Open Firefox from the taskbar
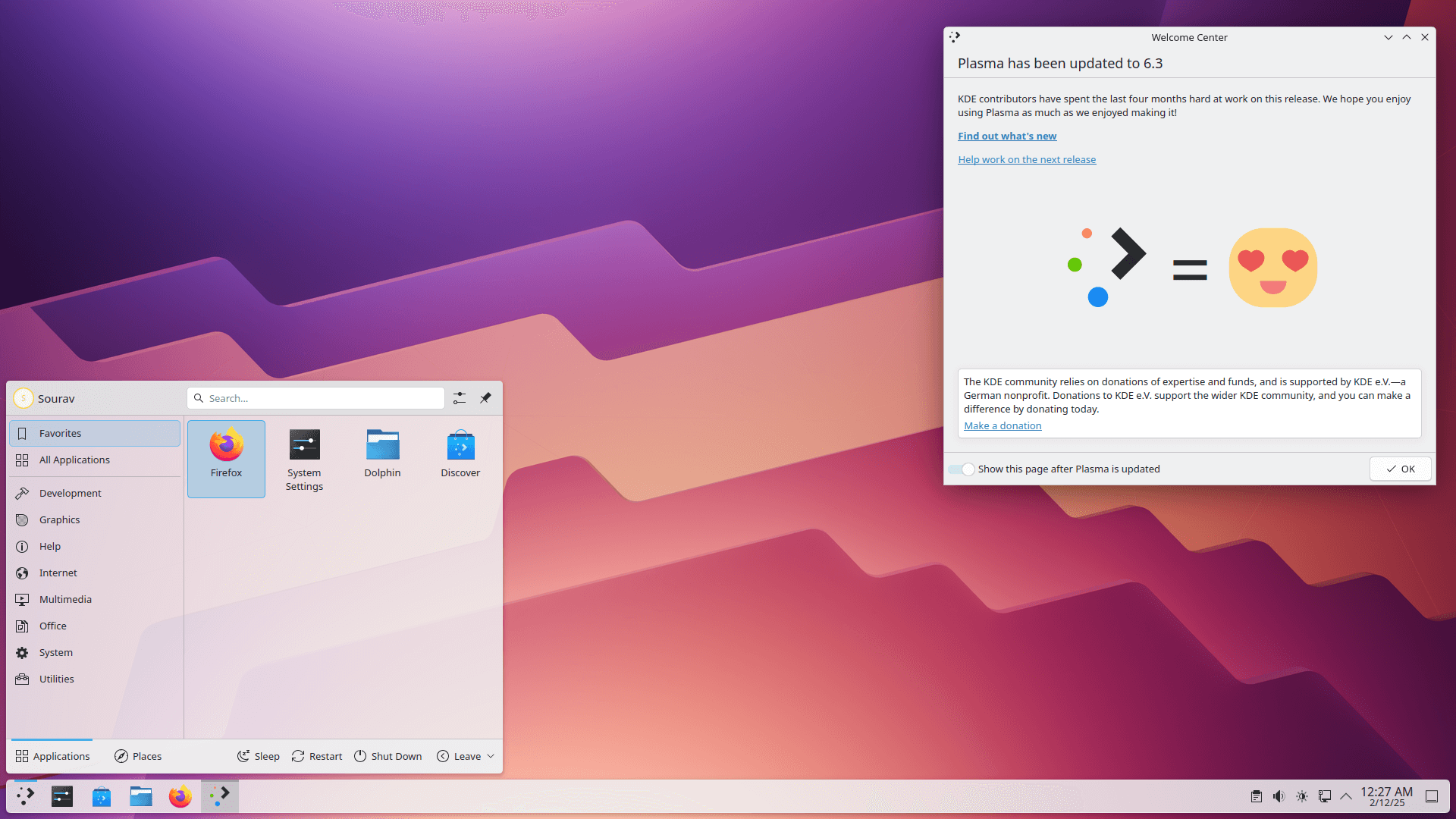1456x819 pixels. (179, 796)
